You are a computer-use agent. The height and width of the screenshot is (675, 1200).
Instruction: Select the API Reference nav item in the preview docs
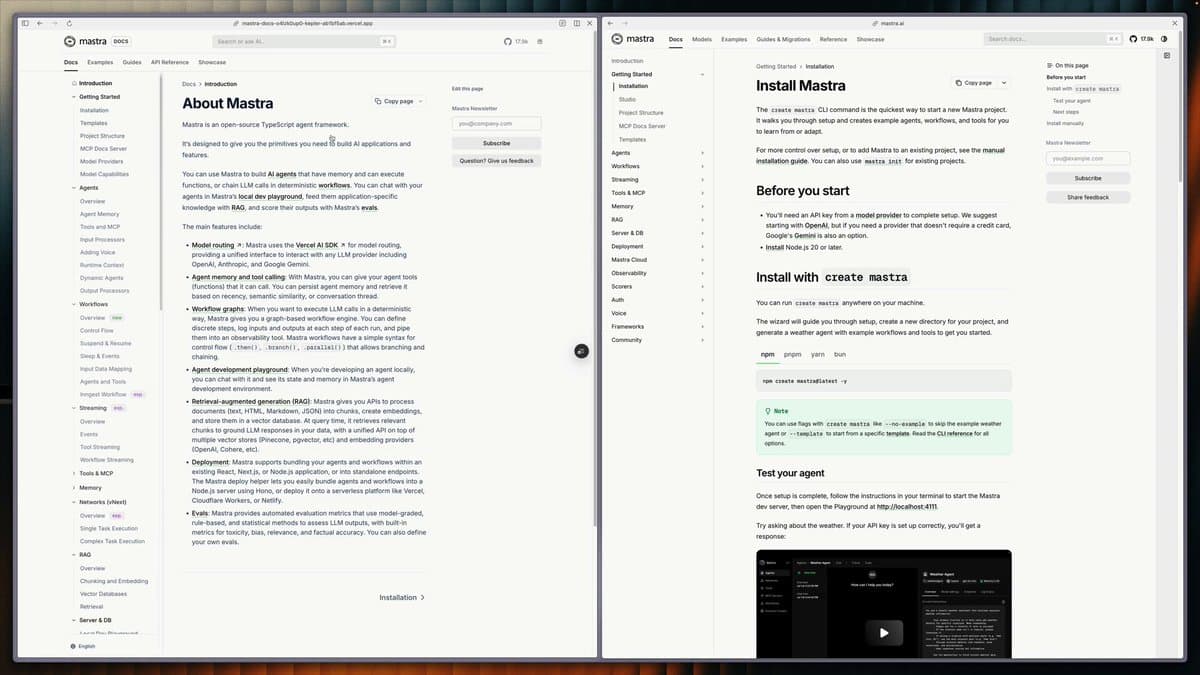click(170, 61)
